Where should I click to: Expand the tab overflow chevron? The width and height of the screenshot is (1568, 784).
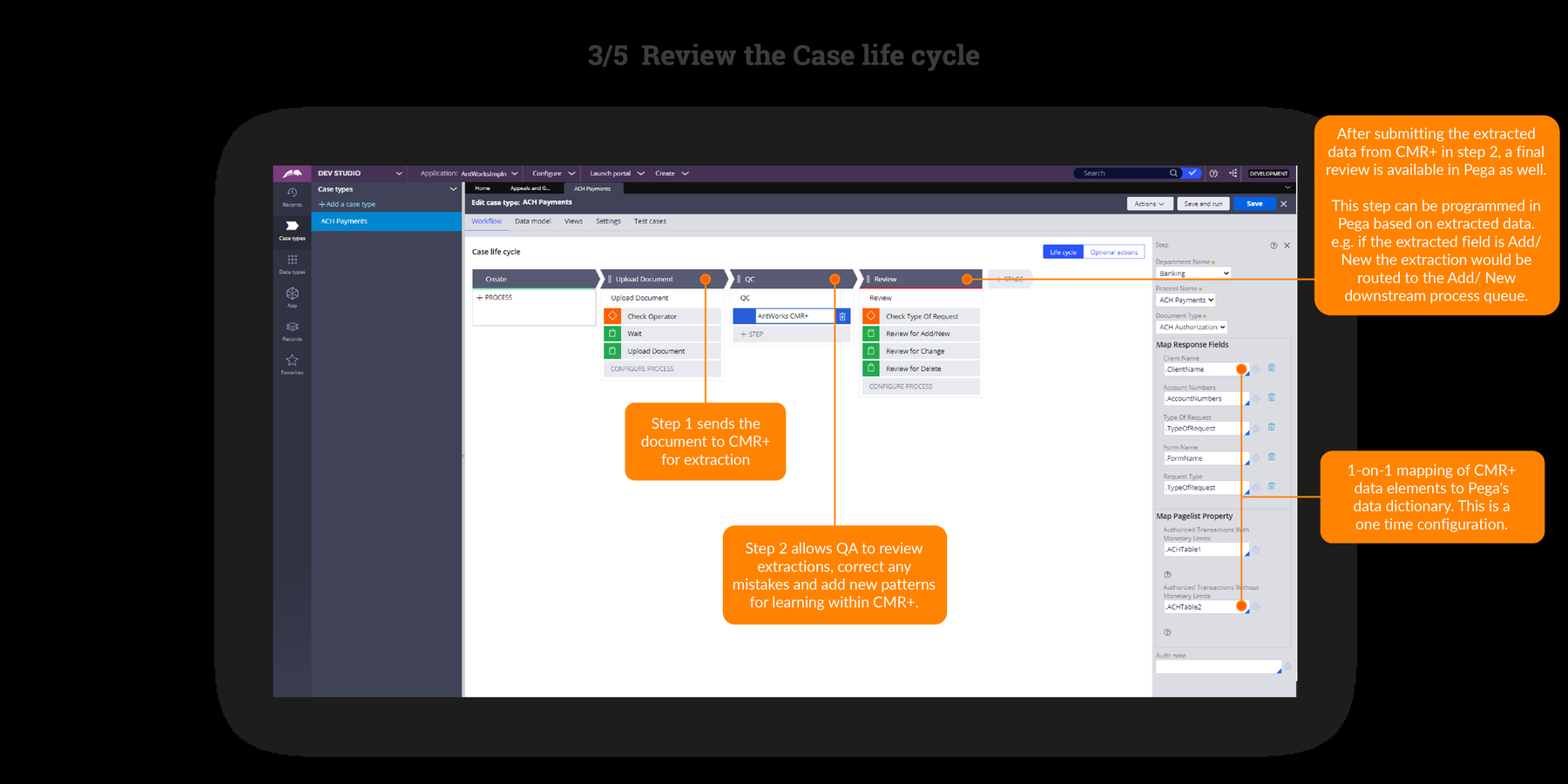(1288, 188)
